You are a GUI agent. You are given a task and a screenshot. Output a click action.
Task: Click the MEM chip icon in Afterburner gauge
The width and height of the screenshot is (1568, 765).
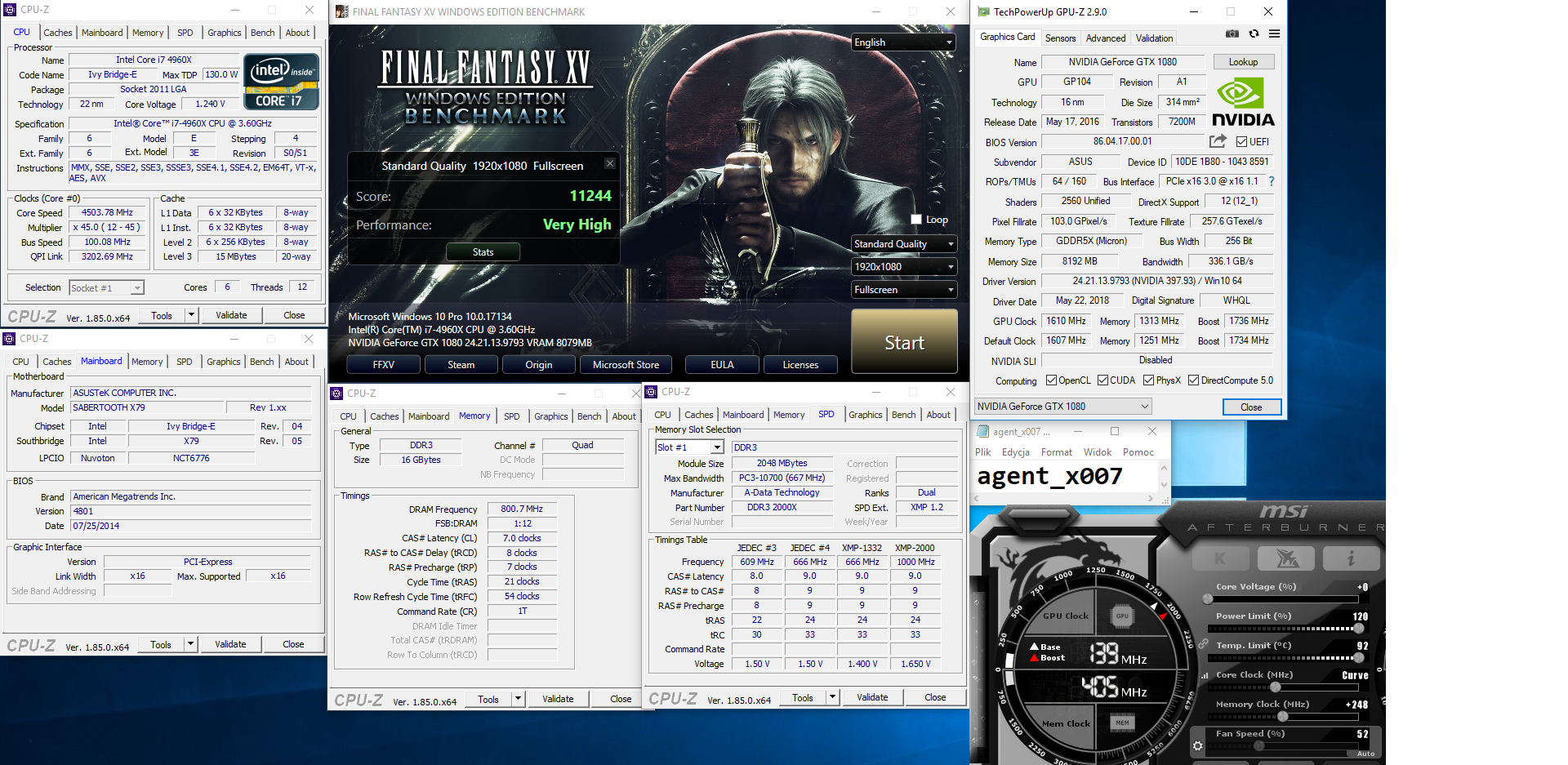(1122, 722)
